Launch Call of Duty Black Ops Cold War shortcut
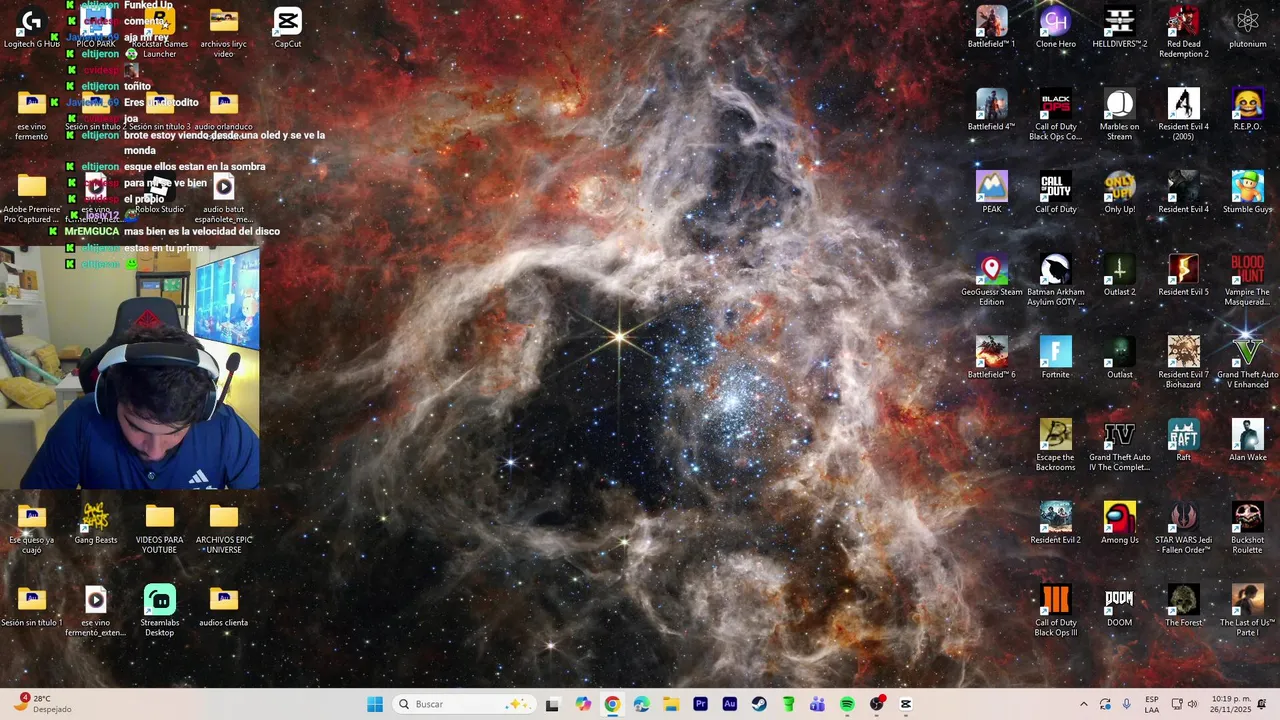Screen dimensions: 1280x720 (x=1056, y=115)
